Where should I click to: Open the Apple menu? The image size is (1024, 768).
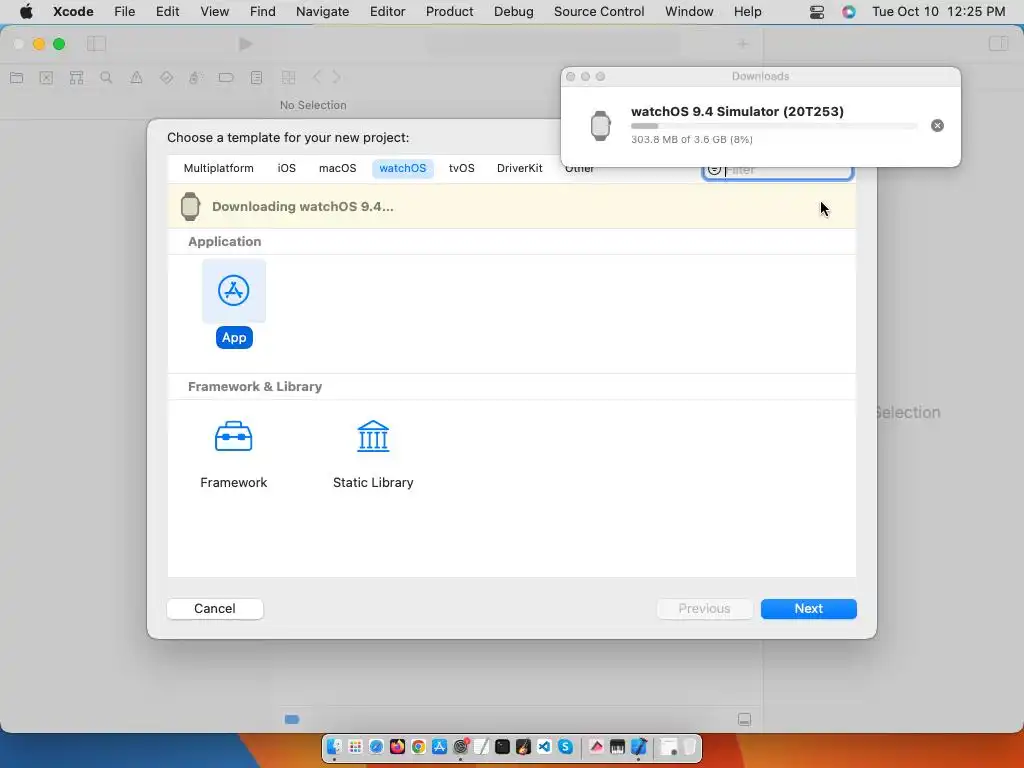[26, 12]
